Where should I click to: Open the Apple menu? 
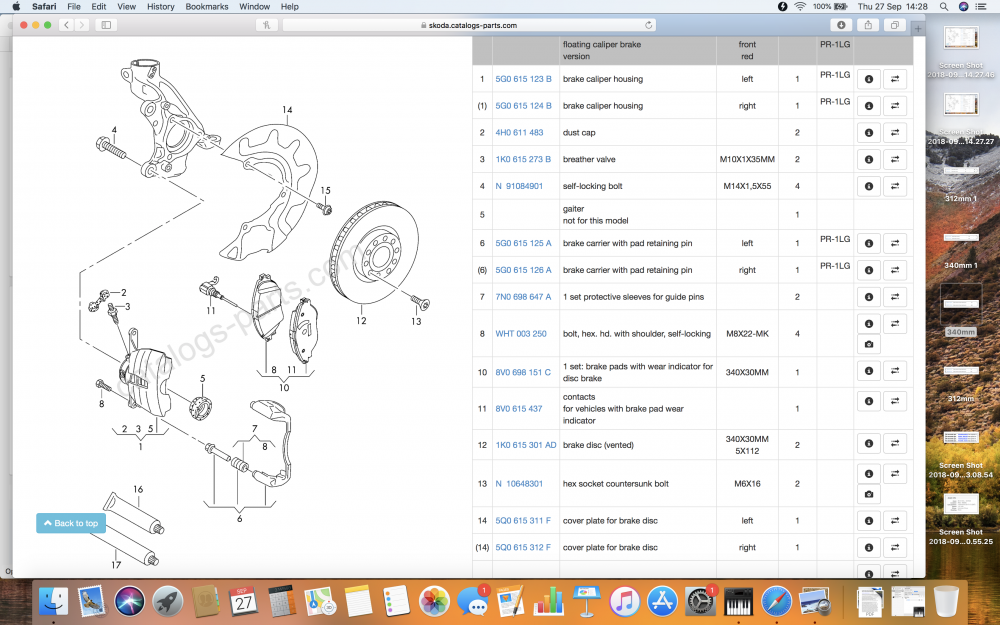point(16,6)
